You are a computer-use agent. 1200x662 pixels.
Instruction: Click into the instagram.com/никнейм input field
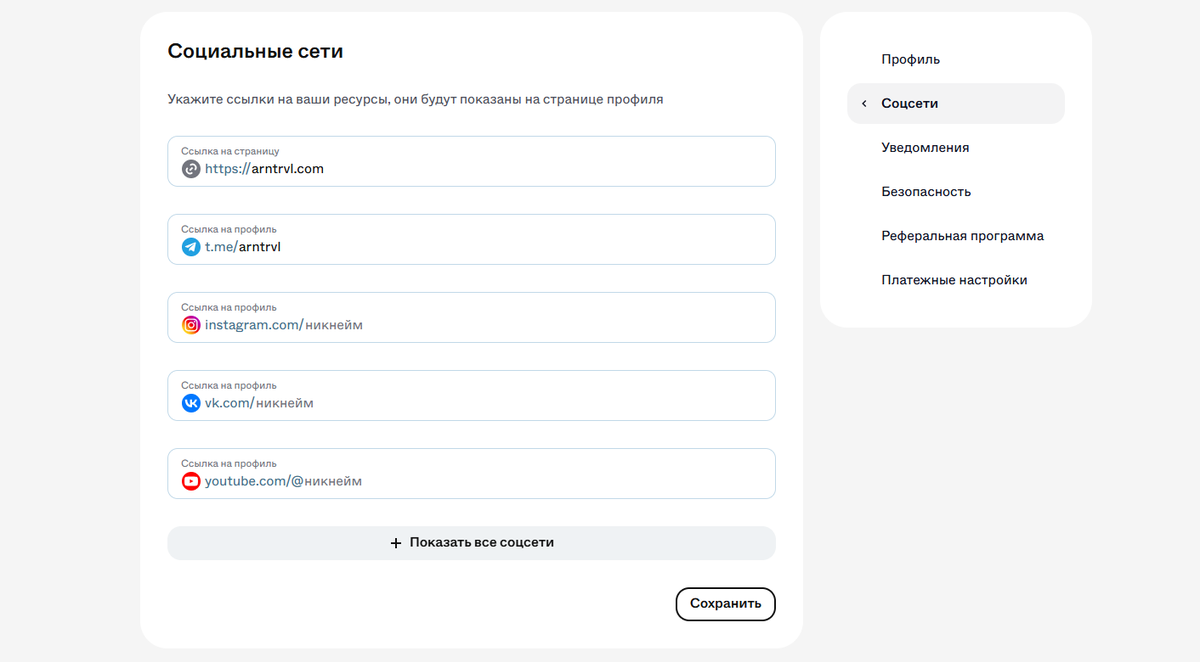pos(471,317)
